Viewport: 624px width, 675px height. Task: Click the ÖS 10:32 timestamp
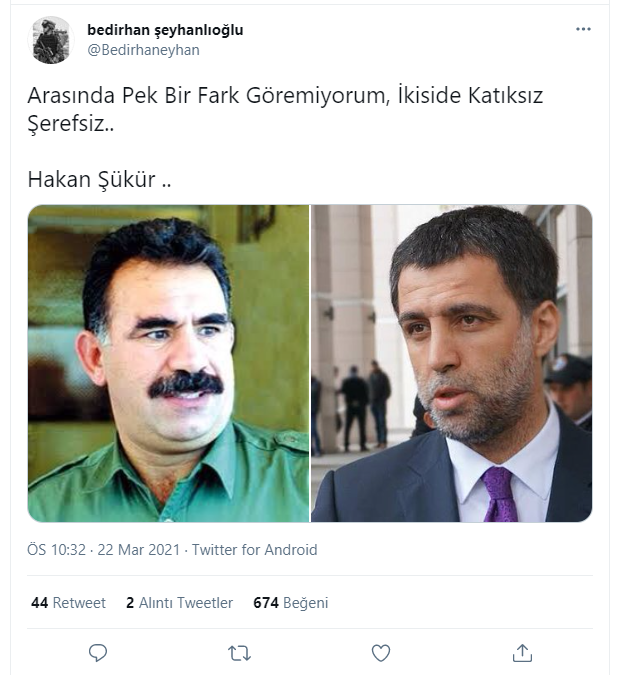click(56, 550)
